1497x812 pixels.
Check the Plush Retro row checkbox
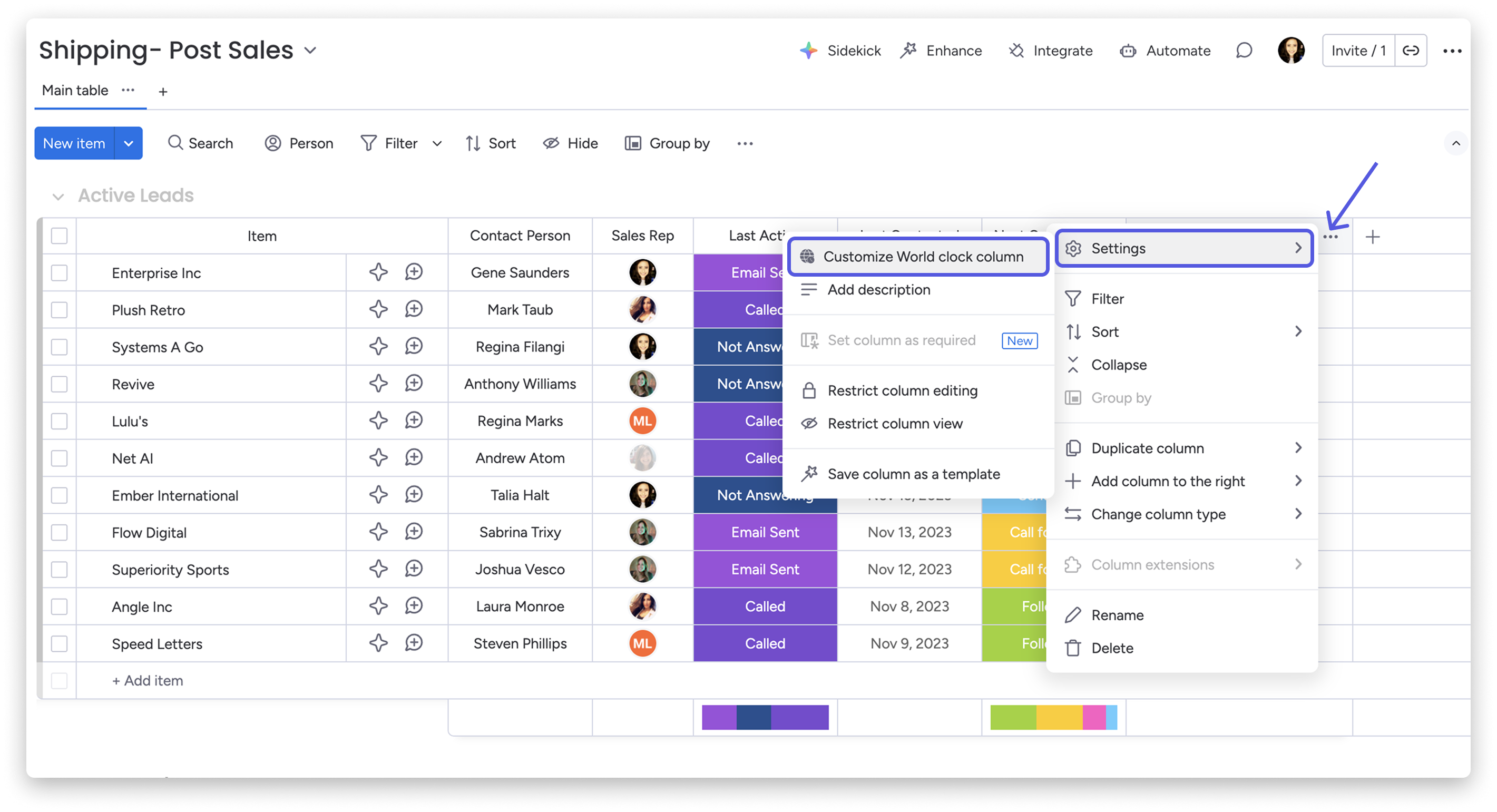tap(59, 310)
